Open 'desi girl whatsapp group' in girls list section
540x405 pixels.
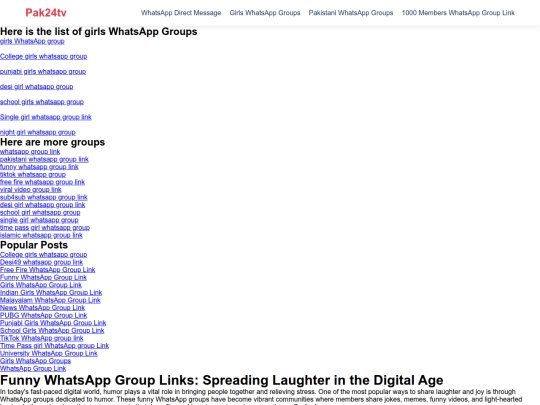click(37, 87)
